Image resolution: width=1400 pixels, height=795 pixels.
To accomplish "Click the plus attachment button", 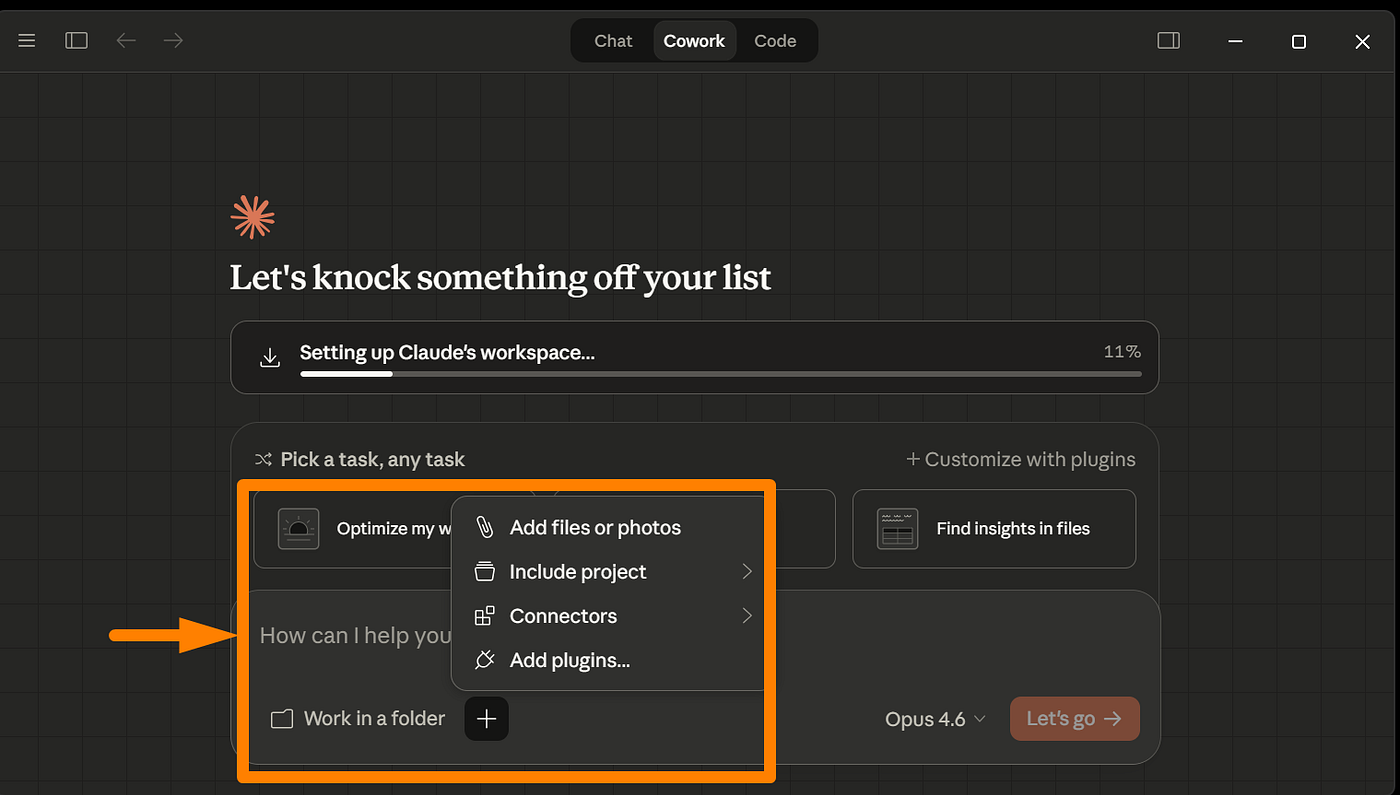I will click(x=487, y=719).
